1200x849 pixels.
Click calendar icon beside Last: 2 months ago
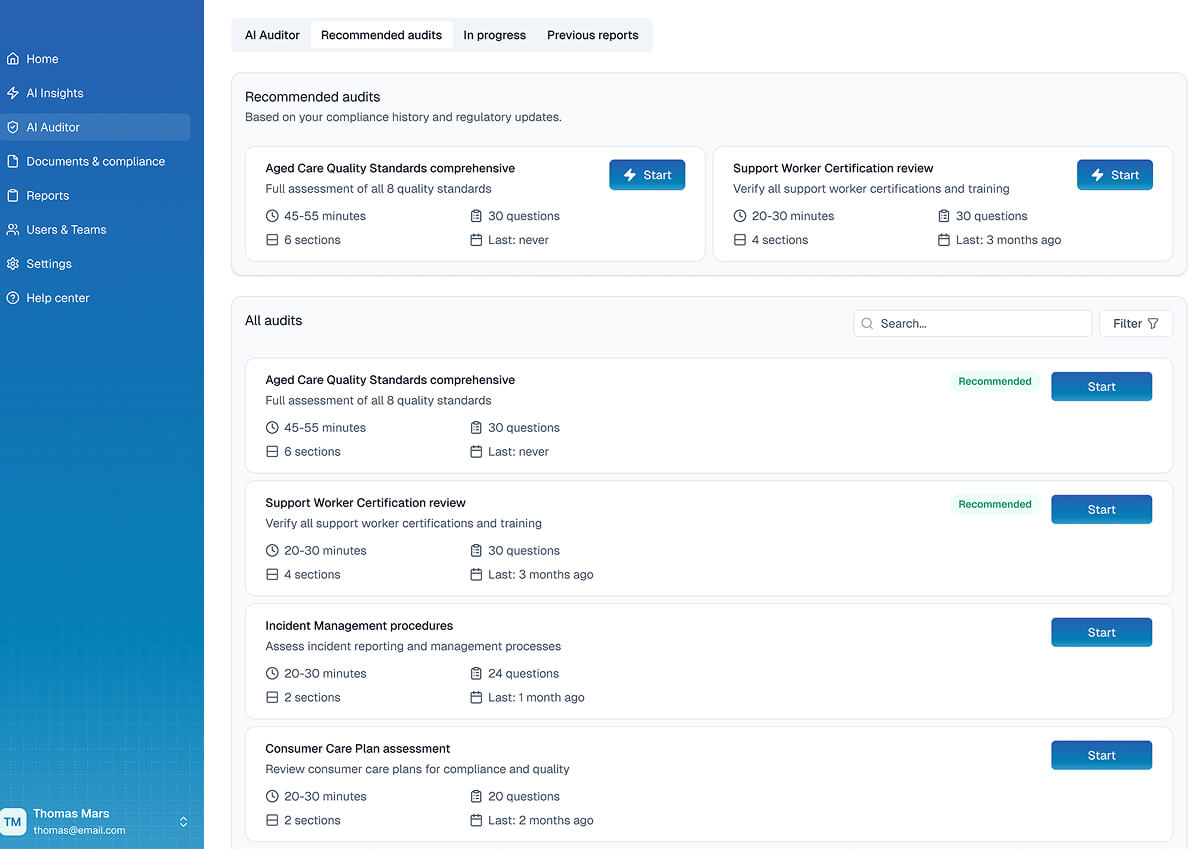(x=476, y=820)
